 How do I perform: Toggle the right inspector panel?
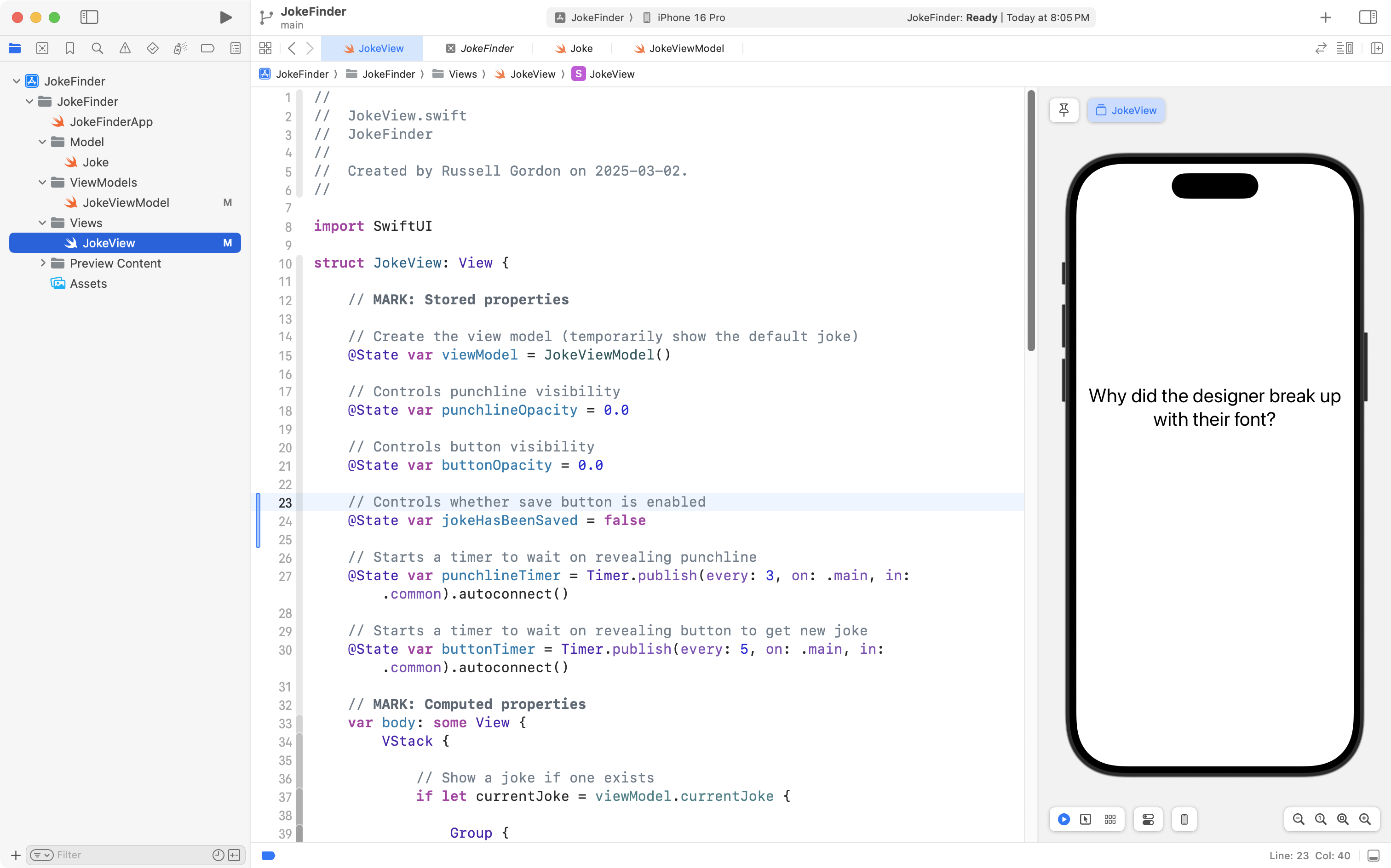(x=1368, y=17)
